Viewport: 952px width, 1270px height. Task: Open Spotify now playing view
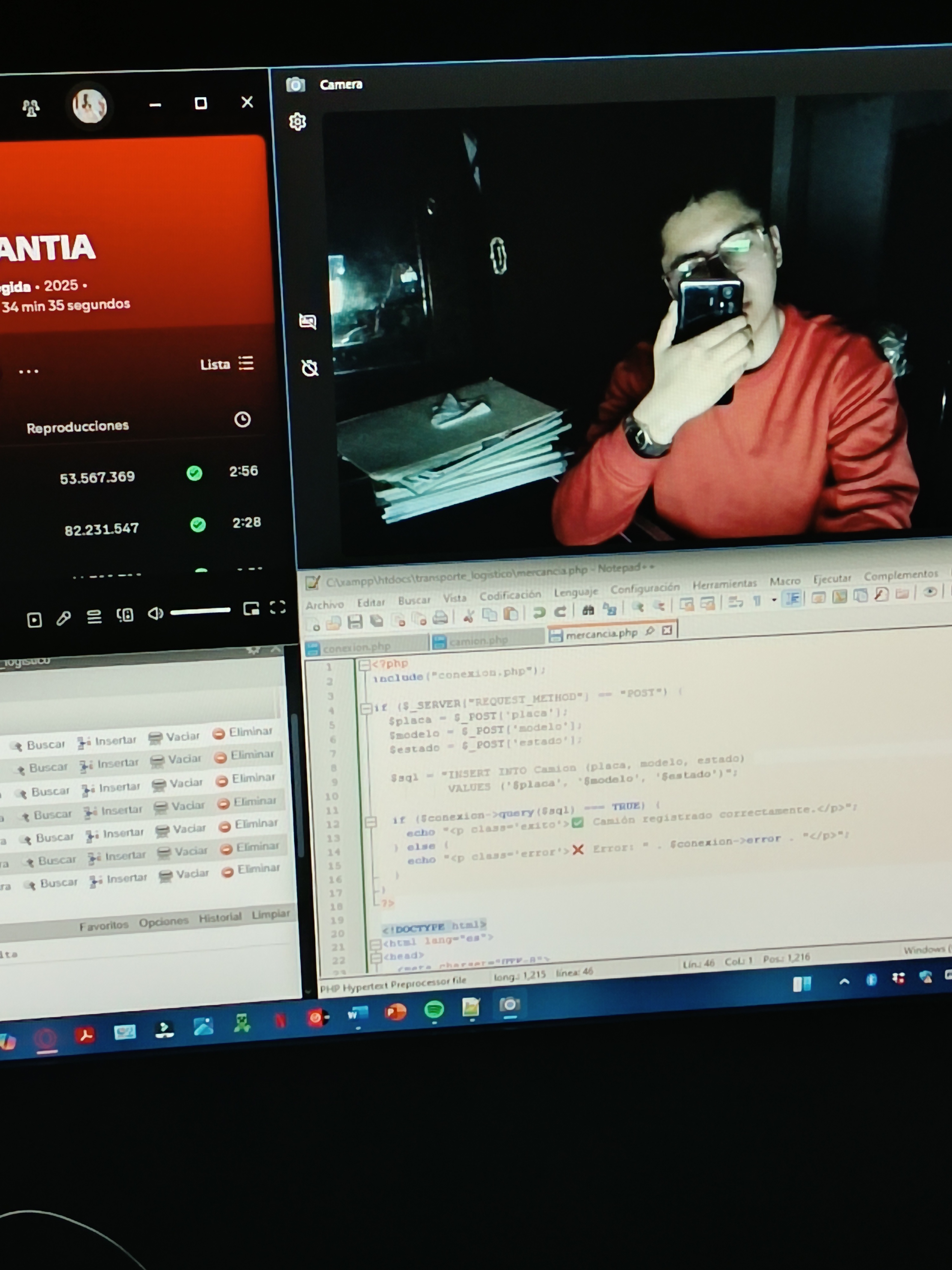coord(34,620)
